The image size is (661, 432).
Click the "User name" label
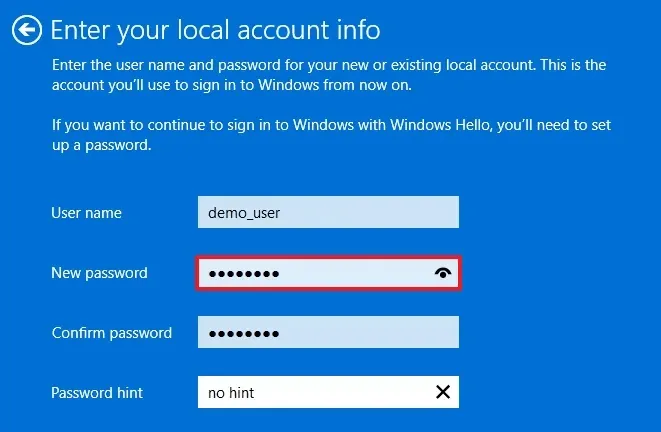[86, 213]
